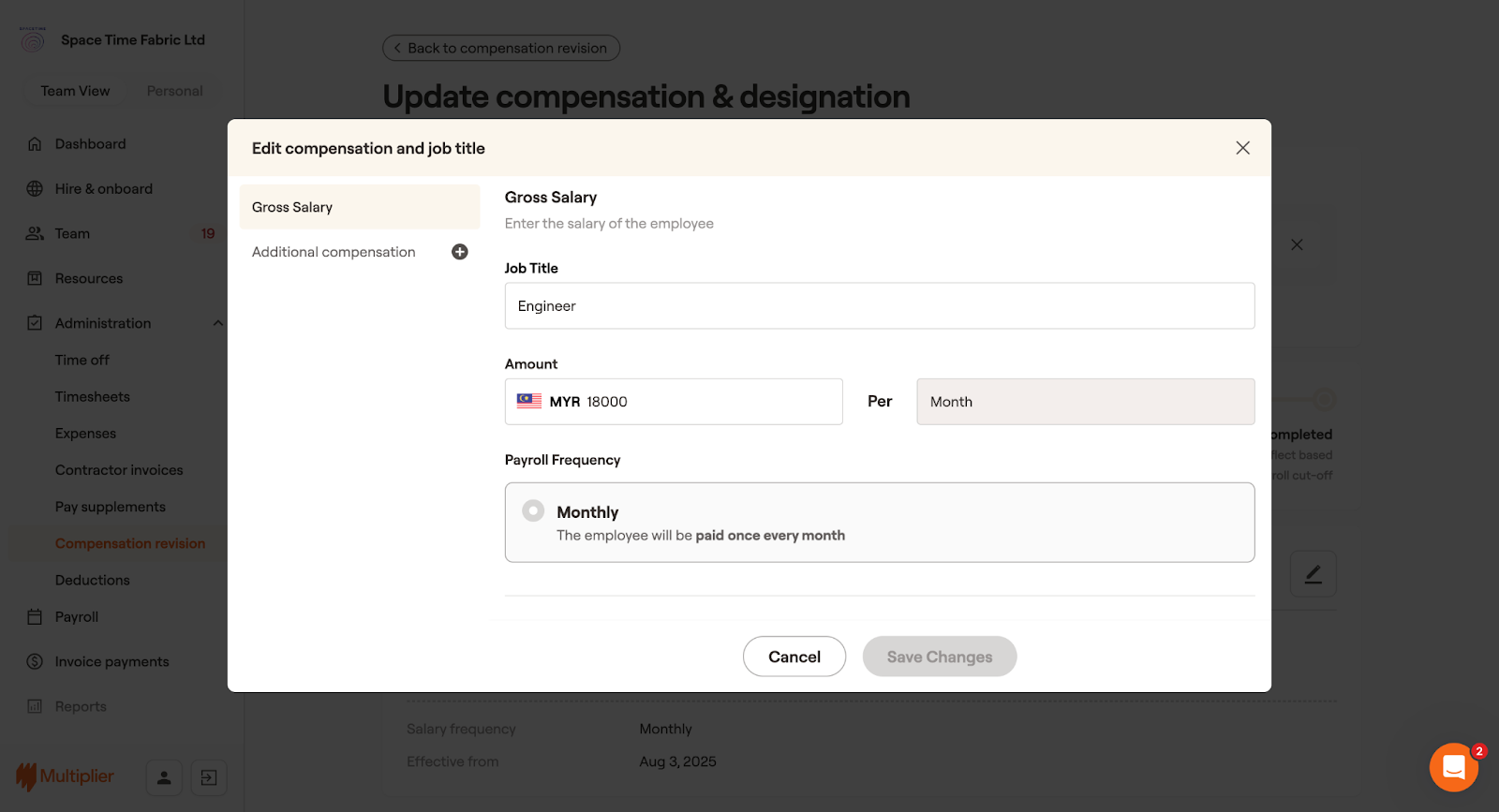
Task: Select the Monthly payroll frequency radio
Action: [533, 510]
